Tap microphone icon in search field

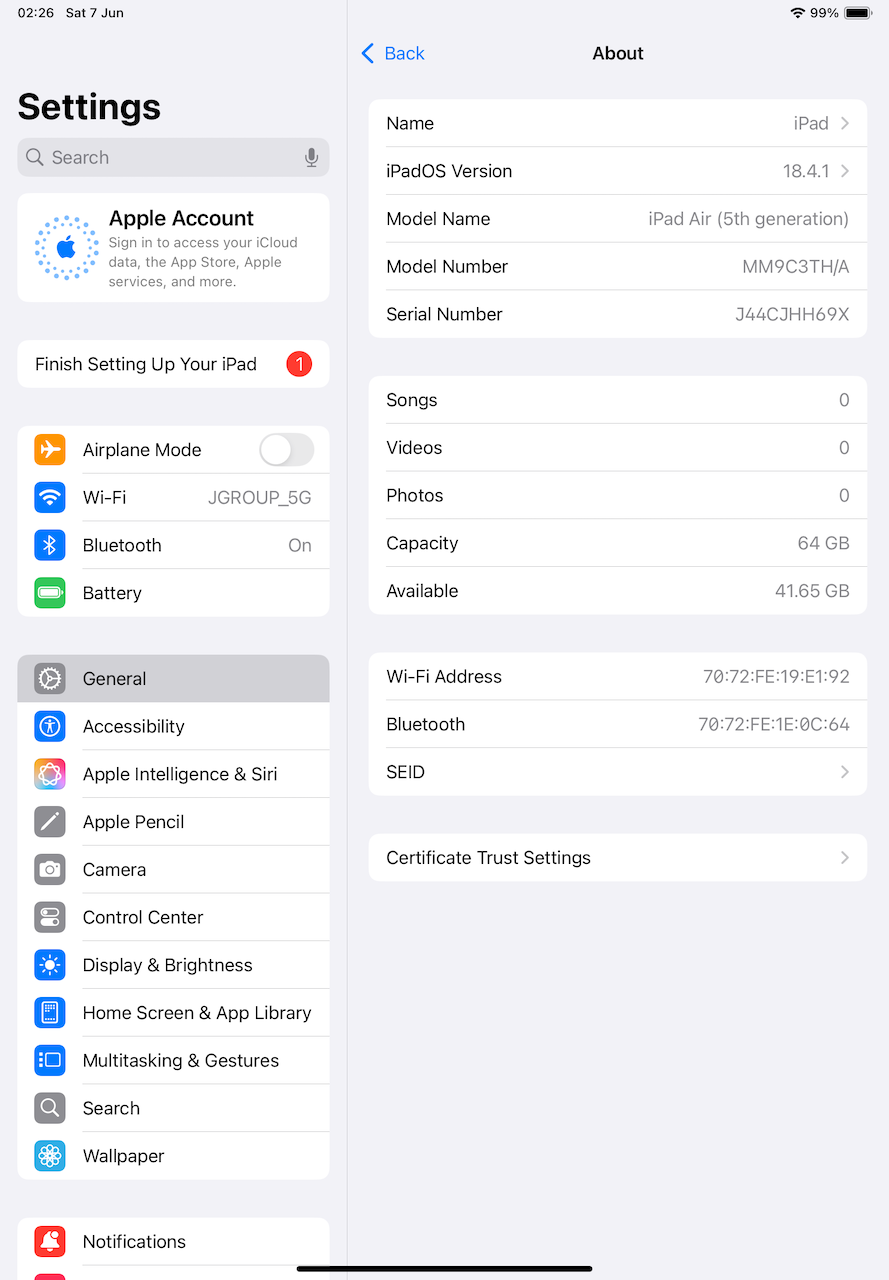[x=312, y=157]
